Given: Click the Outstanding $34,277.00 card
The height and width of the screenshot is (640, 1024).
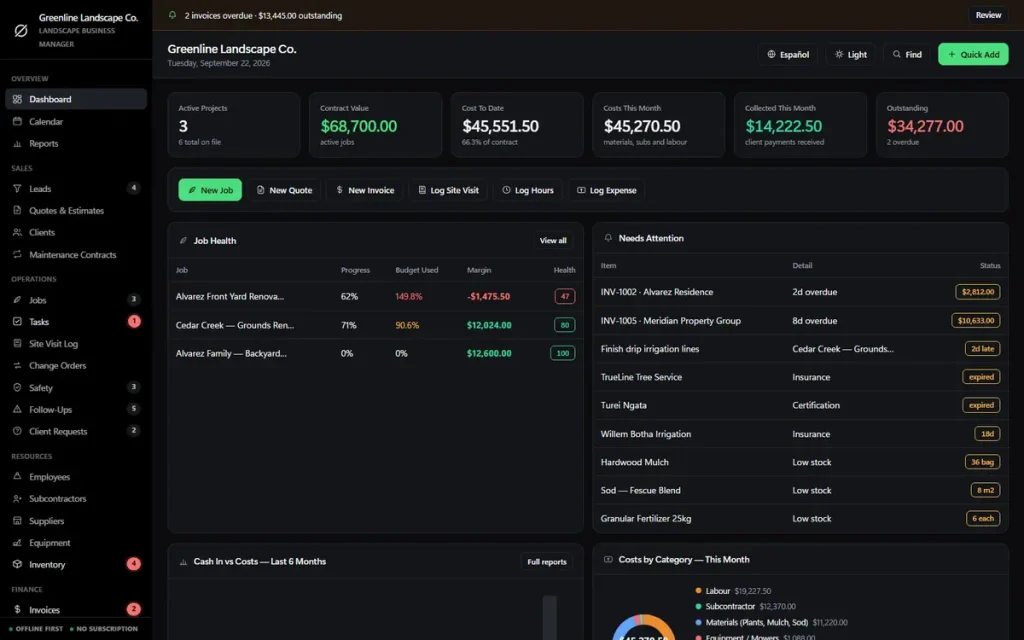Looking at the screenshot, I should click(942, 125).
